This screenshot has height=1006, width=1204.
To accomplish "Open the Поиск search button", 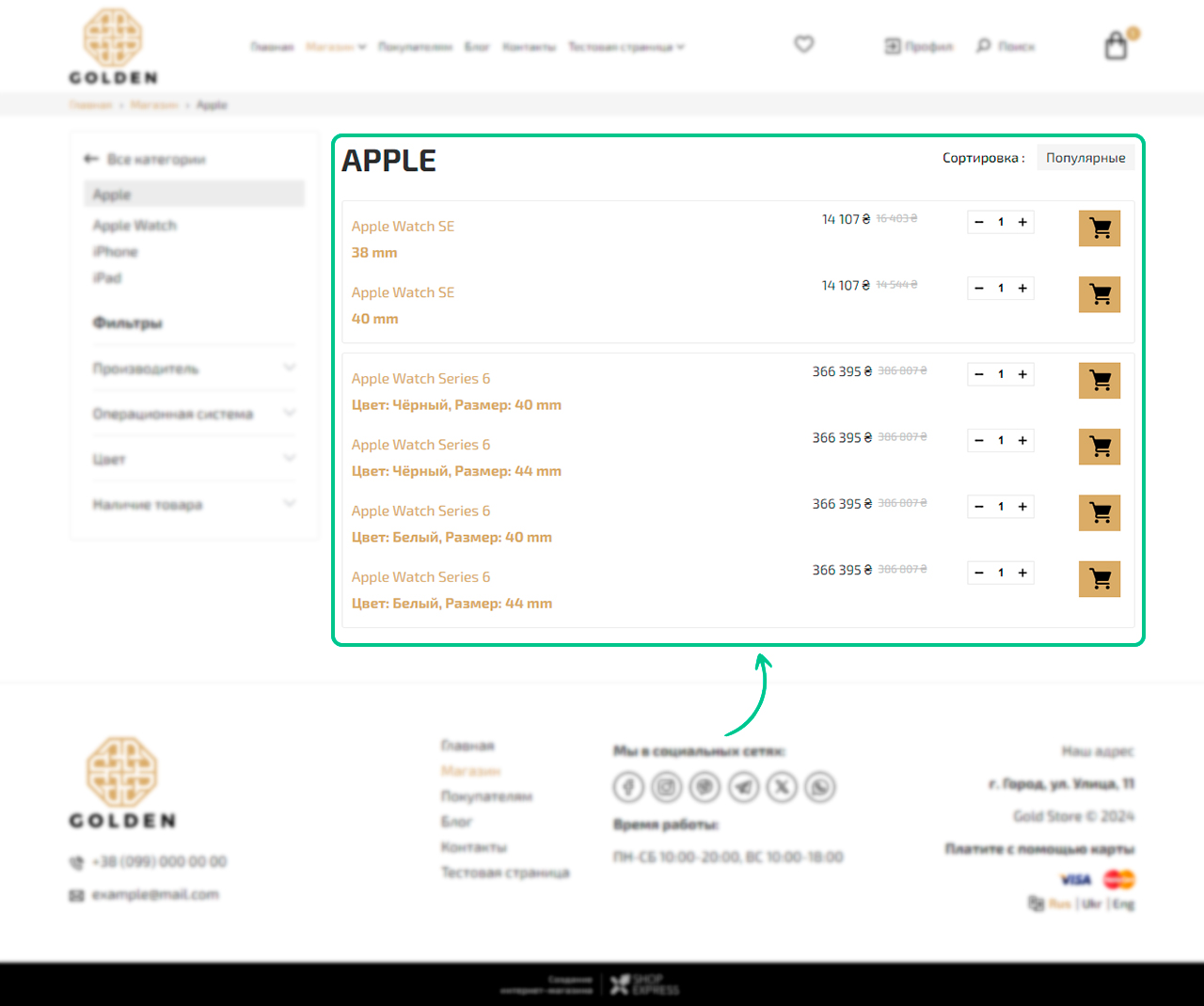I will (x=1006, y=46).
